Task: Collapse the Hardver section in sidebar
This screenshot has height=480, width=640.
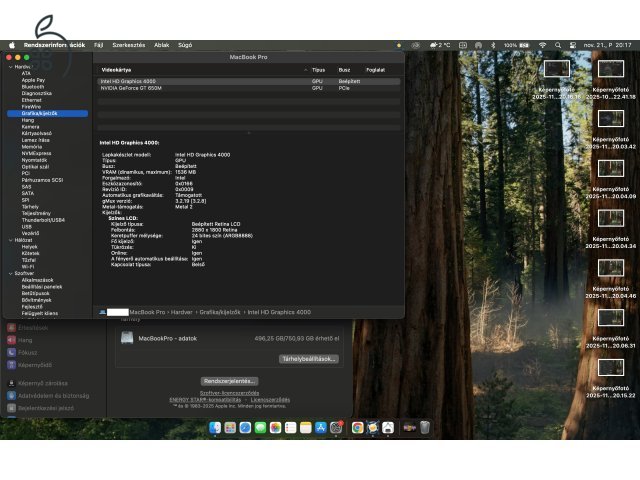Action: tap(11, 67)
